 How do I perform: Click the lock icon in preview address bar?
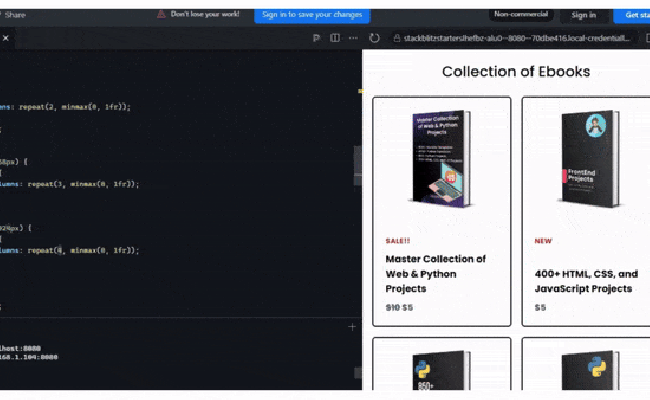397,38
